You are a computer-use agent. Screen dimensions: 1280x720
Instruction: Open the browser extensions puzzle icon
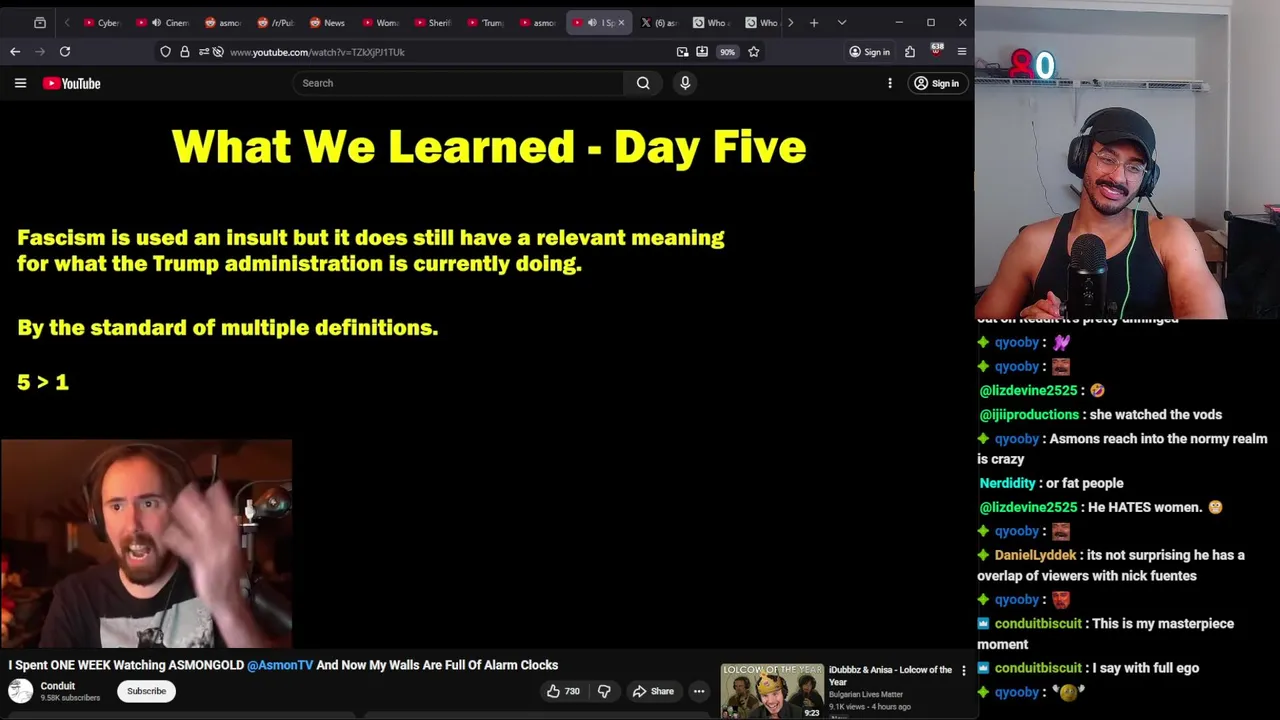pyautogui.click(x=910, y=52)
